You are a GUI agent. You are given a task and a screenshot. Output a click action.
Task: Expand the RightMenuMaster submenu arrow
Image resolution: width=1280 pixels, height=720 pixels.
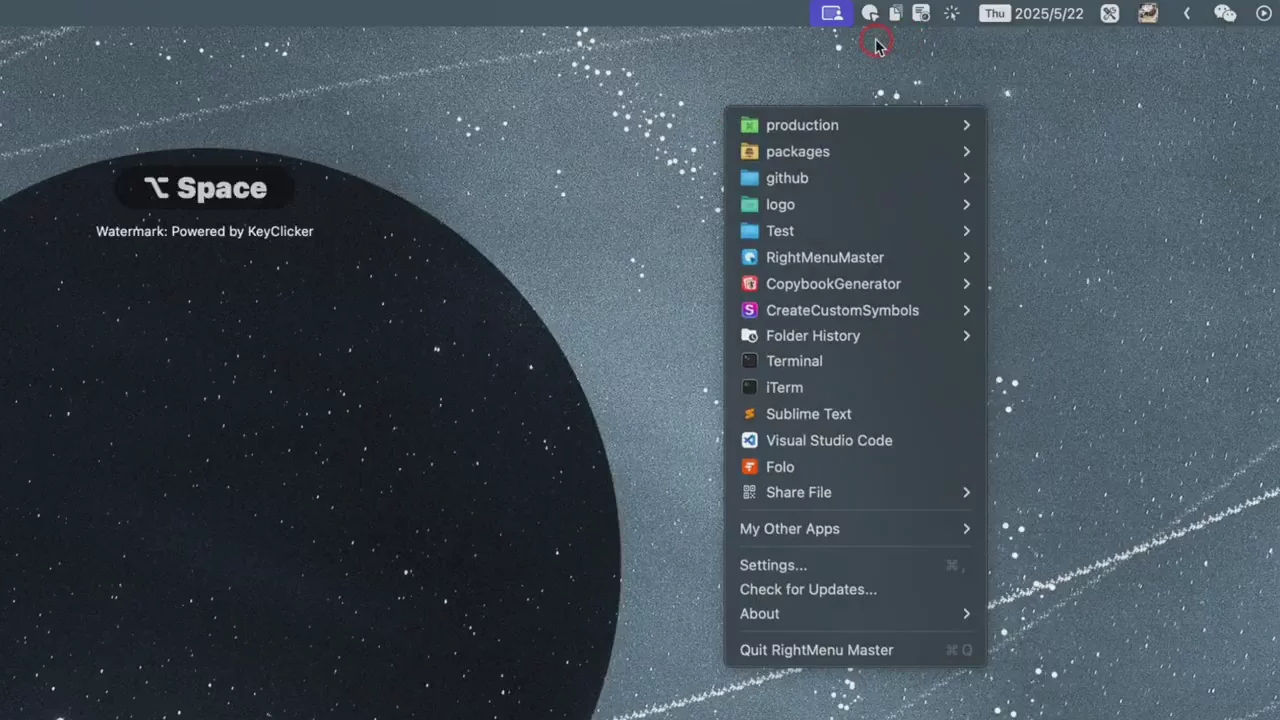966,257
